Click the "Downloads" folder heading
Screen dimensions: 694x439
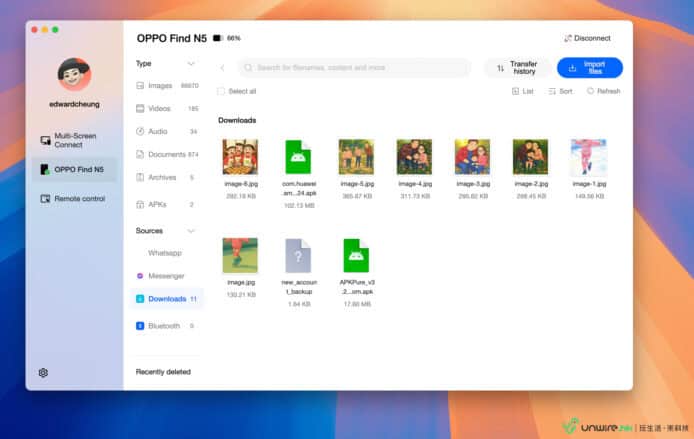[x=237, y=120]
